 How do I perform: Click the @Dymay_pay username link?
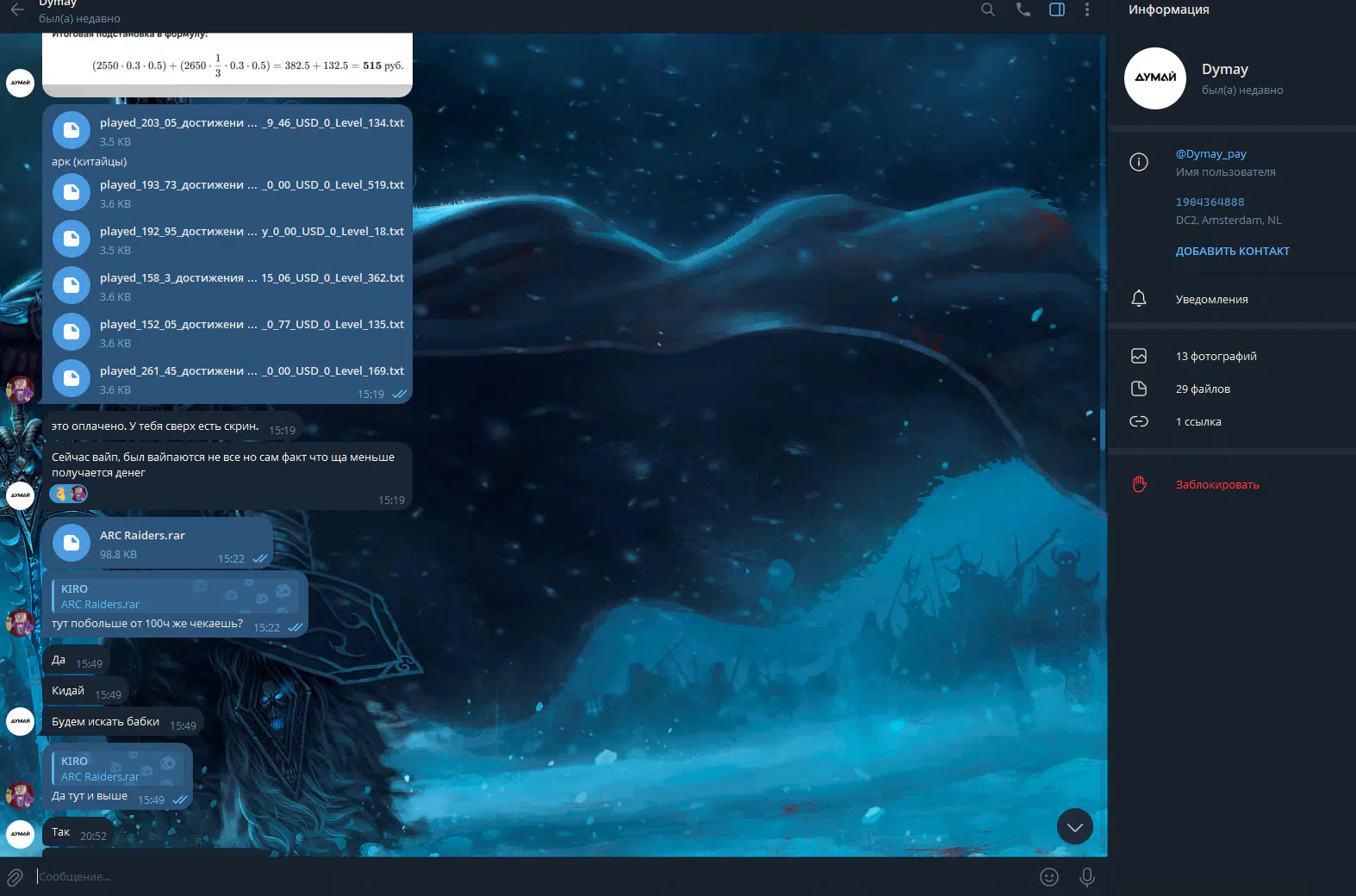1210,153
